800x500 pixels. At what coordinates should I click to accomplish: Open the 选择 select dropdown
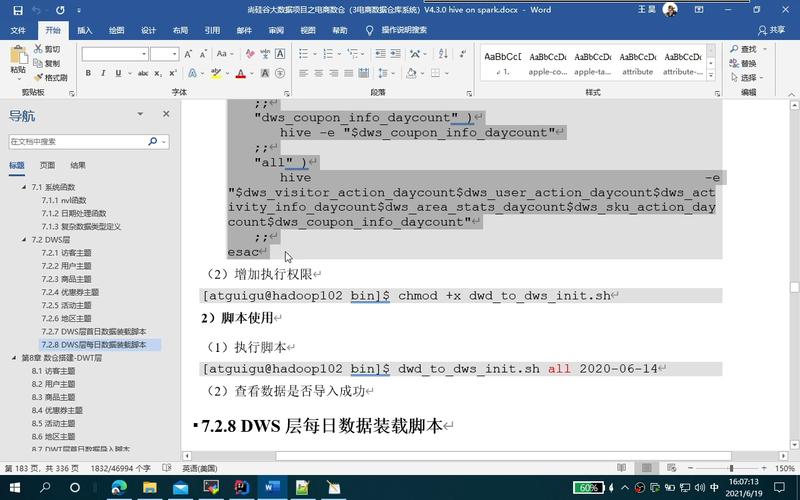747,78
